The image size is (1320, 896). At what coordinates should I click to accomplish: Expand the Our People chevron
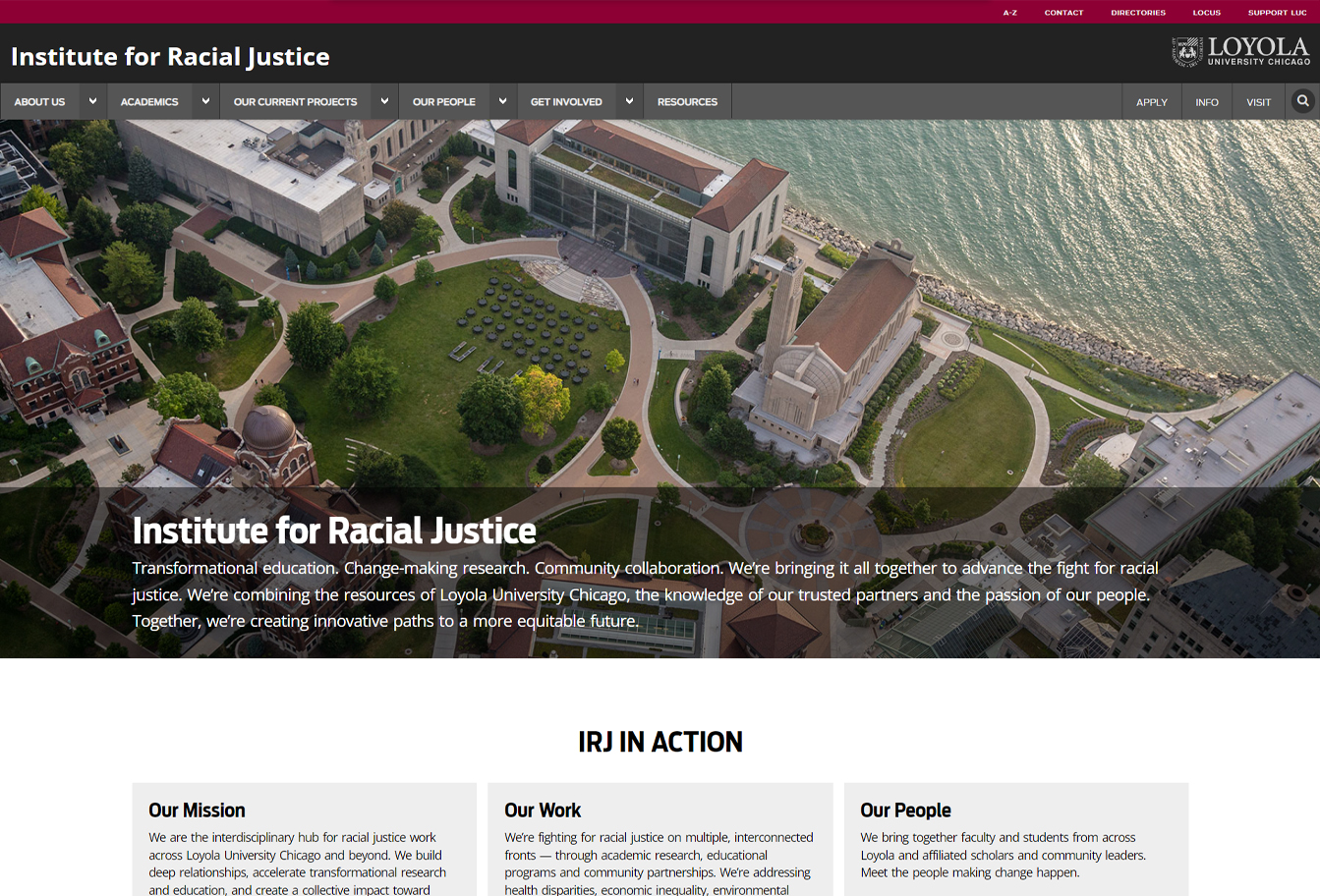(502, 101)
